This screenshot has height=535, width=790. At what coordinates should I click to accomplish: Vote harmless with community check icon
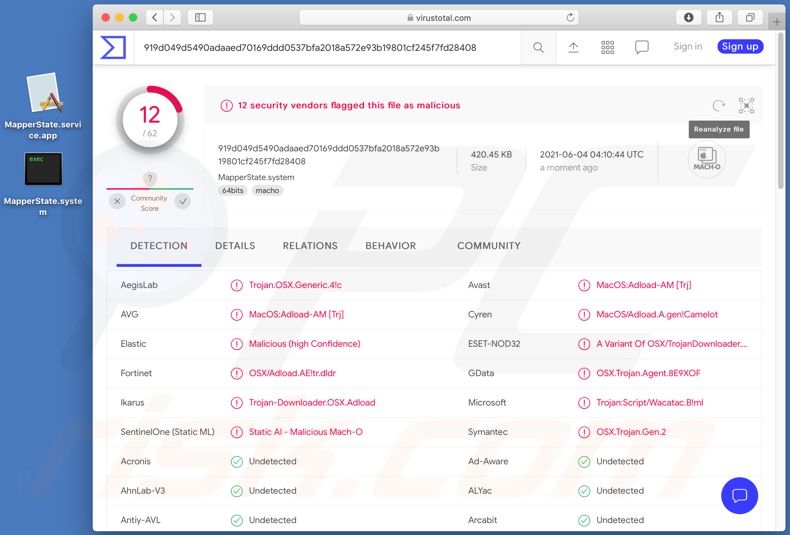(182, 202)
